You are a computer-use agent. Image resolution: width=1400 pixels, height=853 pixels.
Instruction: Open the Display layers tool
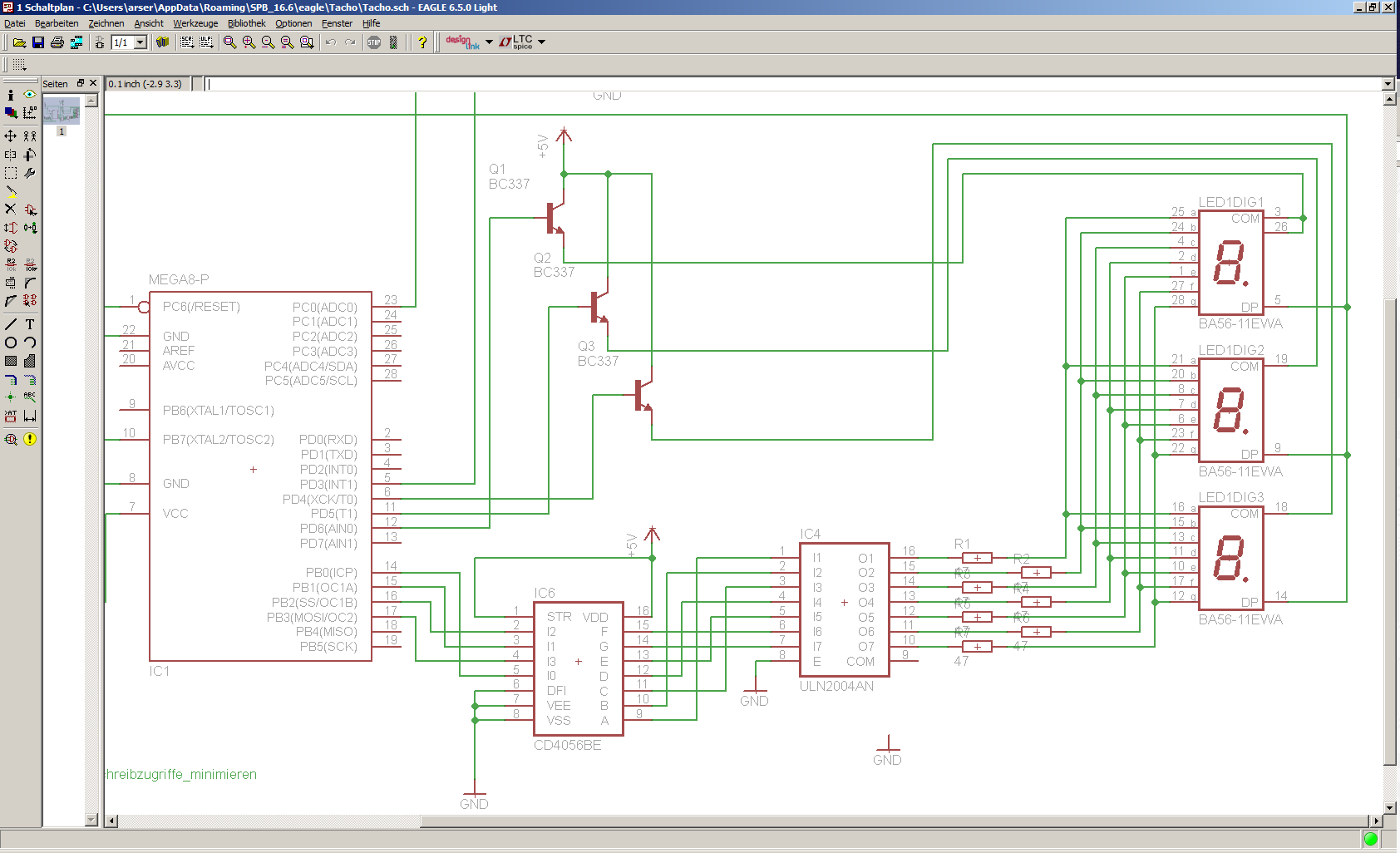coord(11,112)
